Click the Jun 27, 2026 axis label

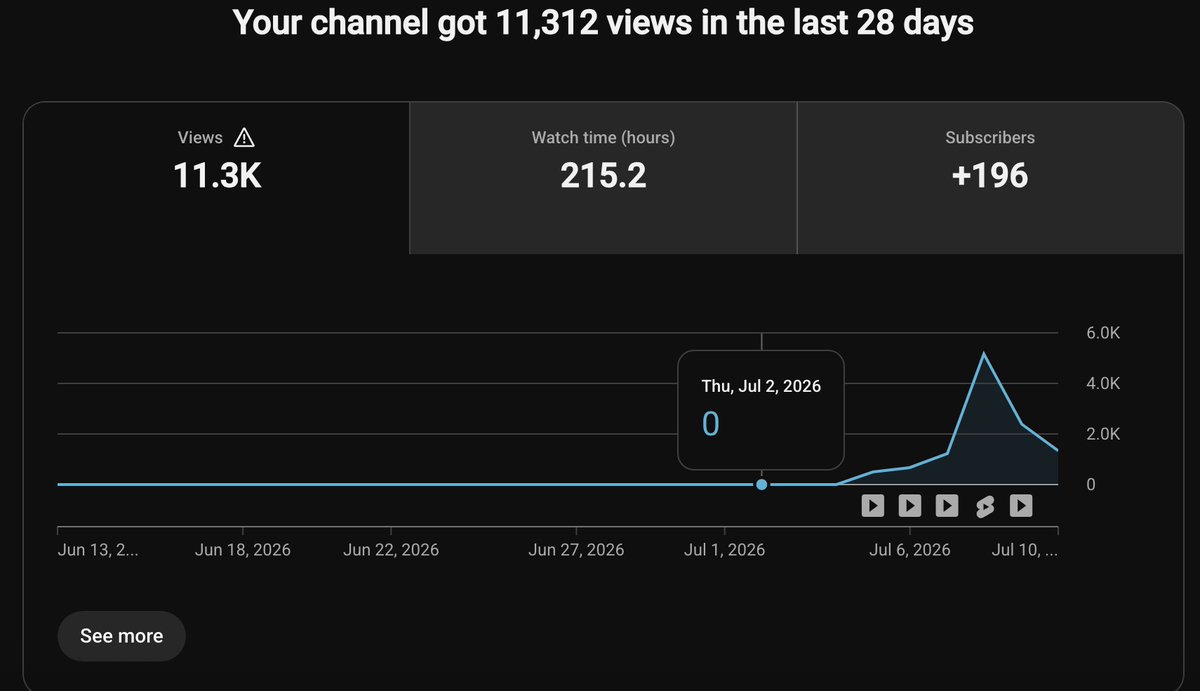[576, 550]
